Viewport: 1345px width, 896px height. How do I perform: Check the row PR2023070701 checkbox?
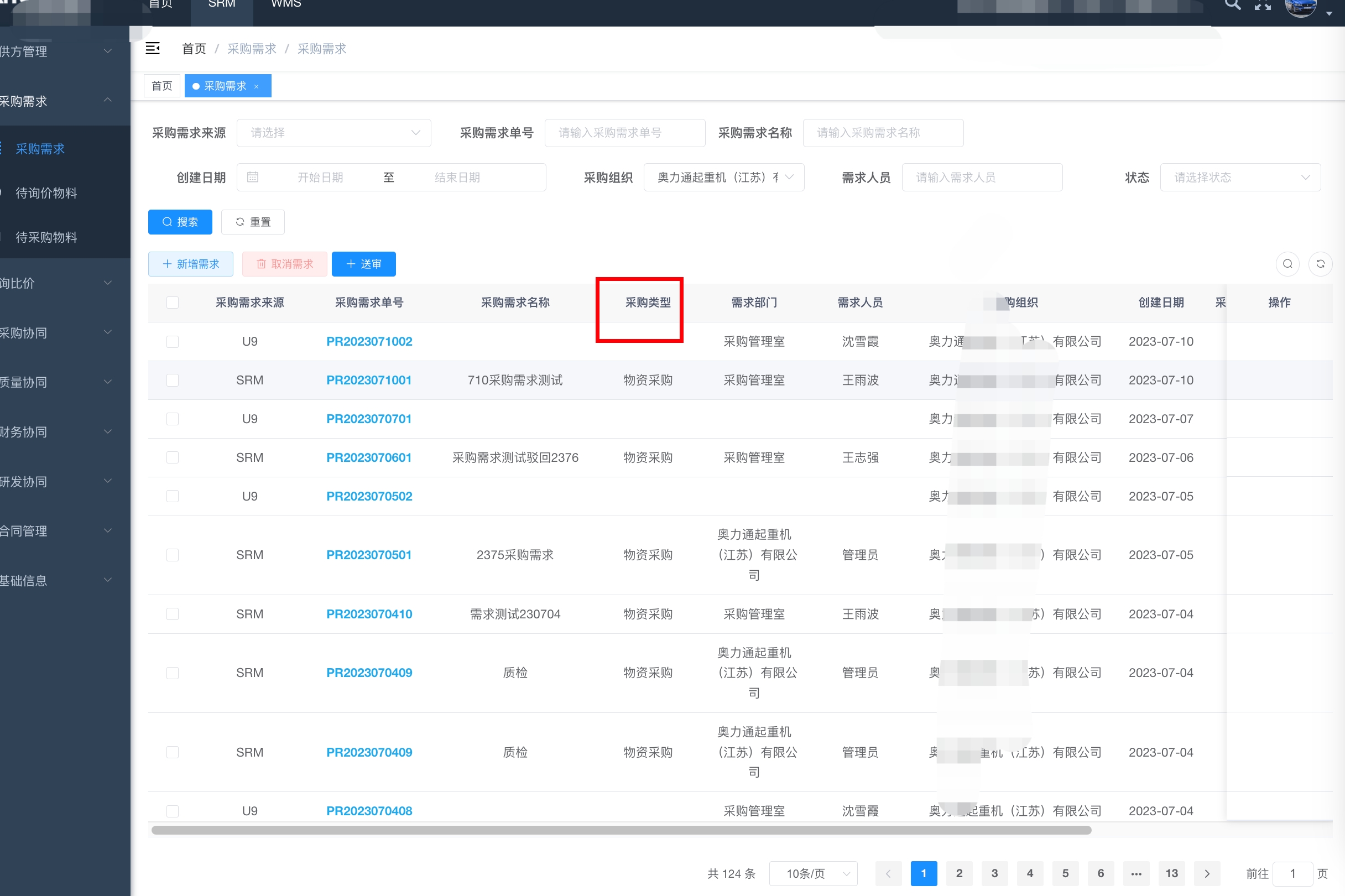click(x=173, y=419)
